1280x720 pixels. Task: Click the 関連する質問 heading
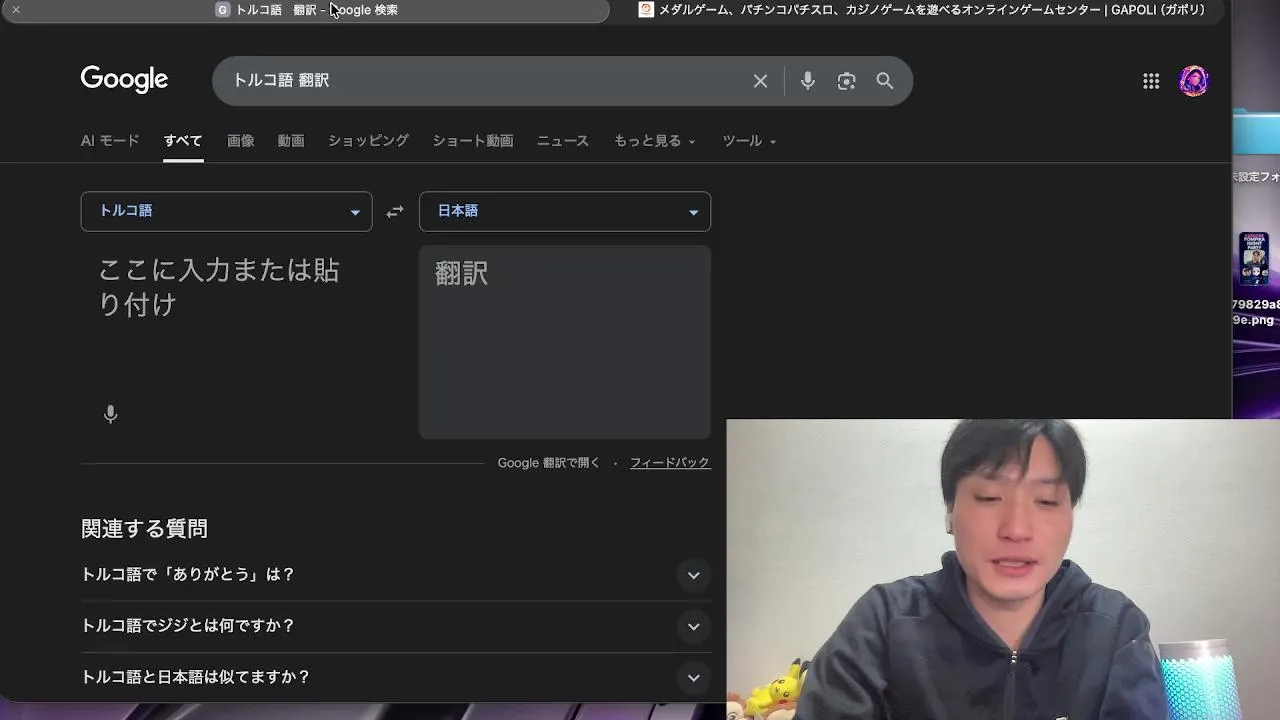[144, 529]
